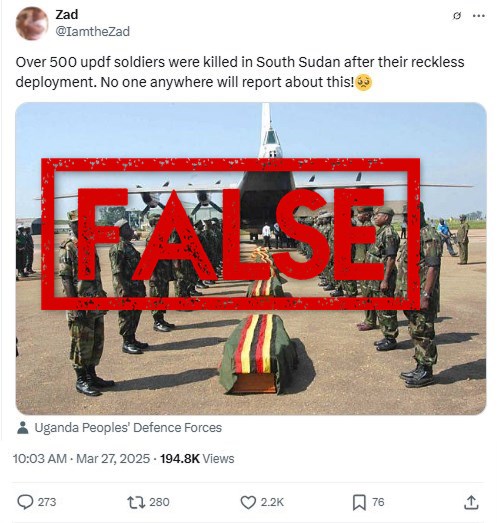Click the 2.2K likes count
497x523 pixels.
[272, 502]
